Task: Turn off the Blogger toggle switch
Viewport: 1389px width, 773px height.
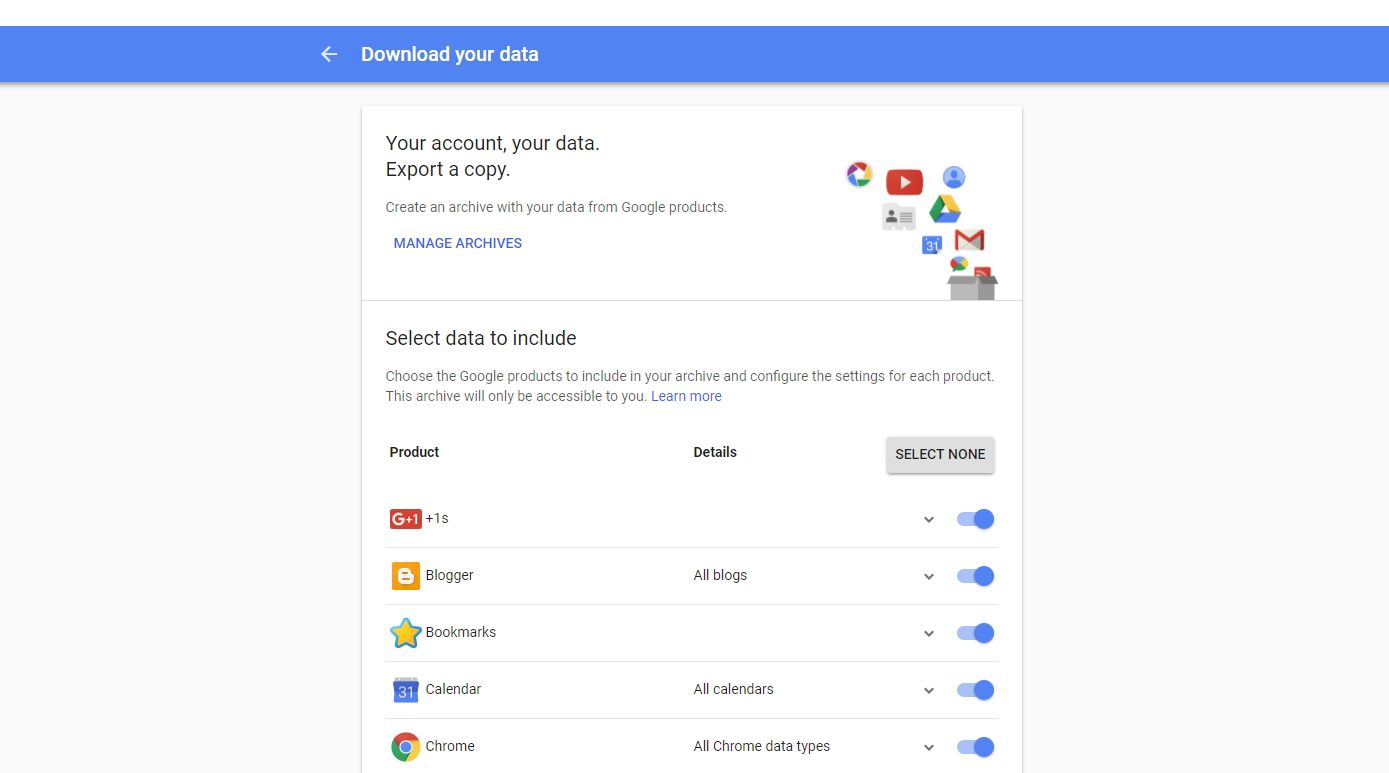Action: click(x=975, y=576)
